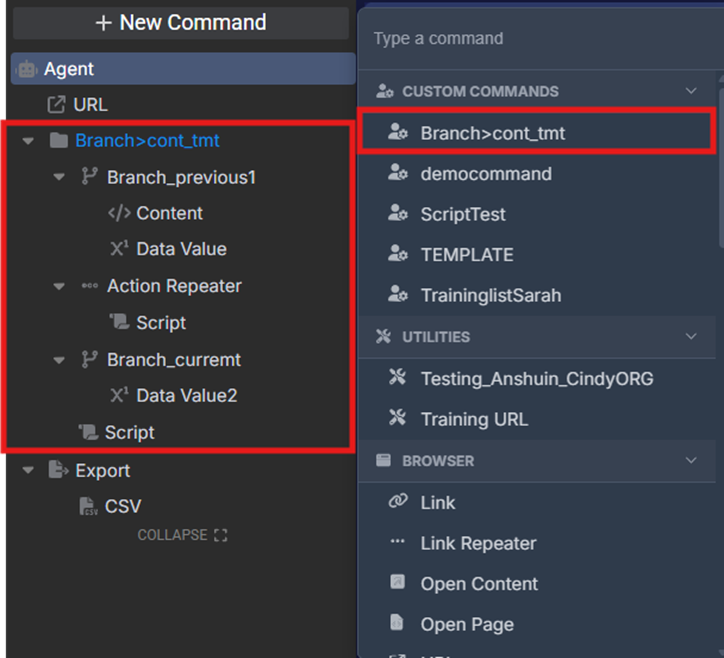Click the Agent robot icon
The width and height of the screenshot is (724, 658).
[26, 69]
